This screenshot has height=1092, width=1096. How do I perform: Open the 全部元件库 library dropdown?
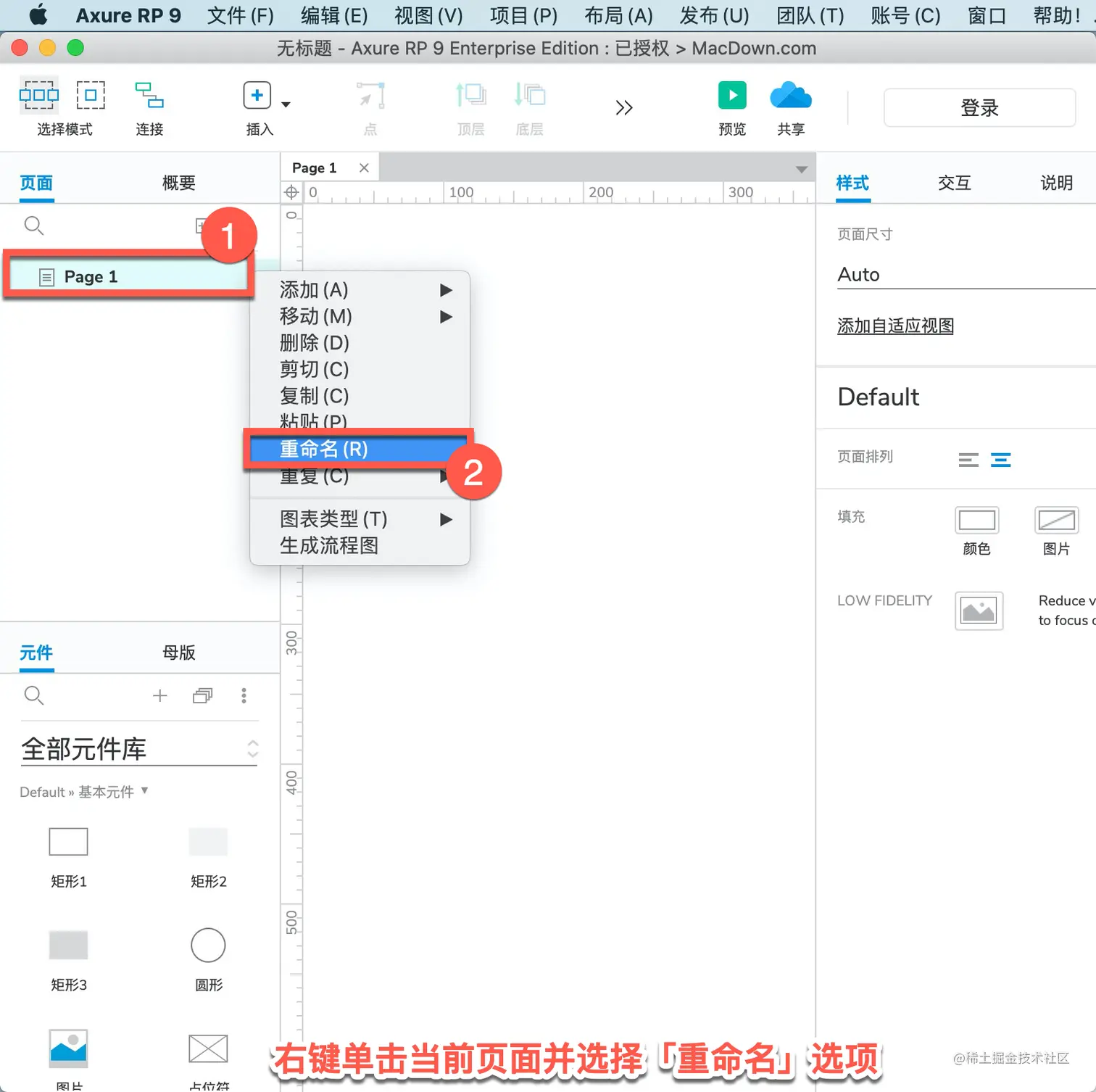click(x=139, y=748)
